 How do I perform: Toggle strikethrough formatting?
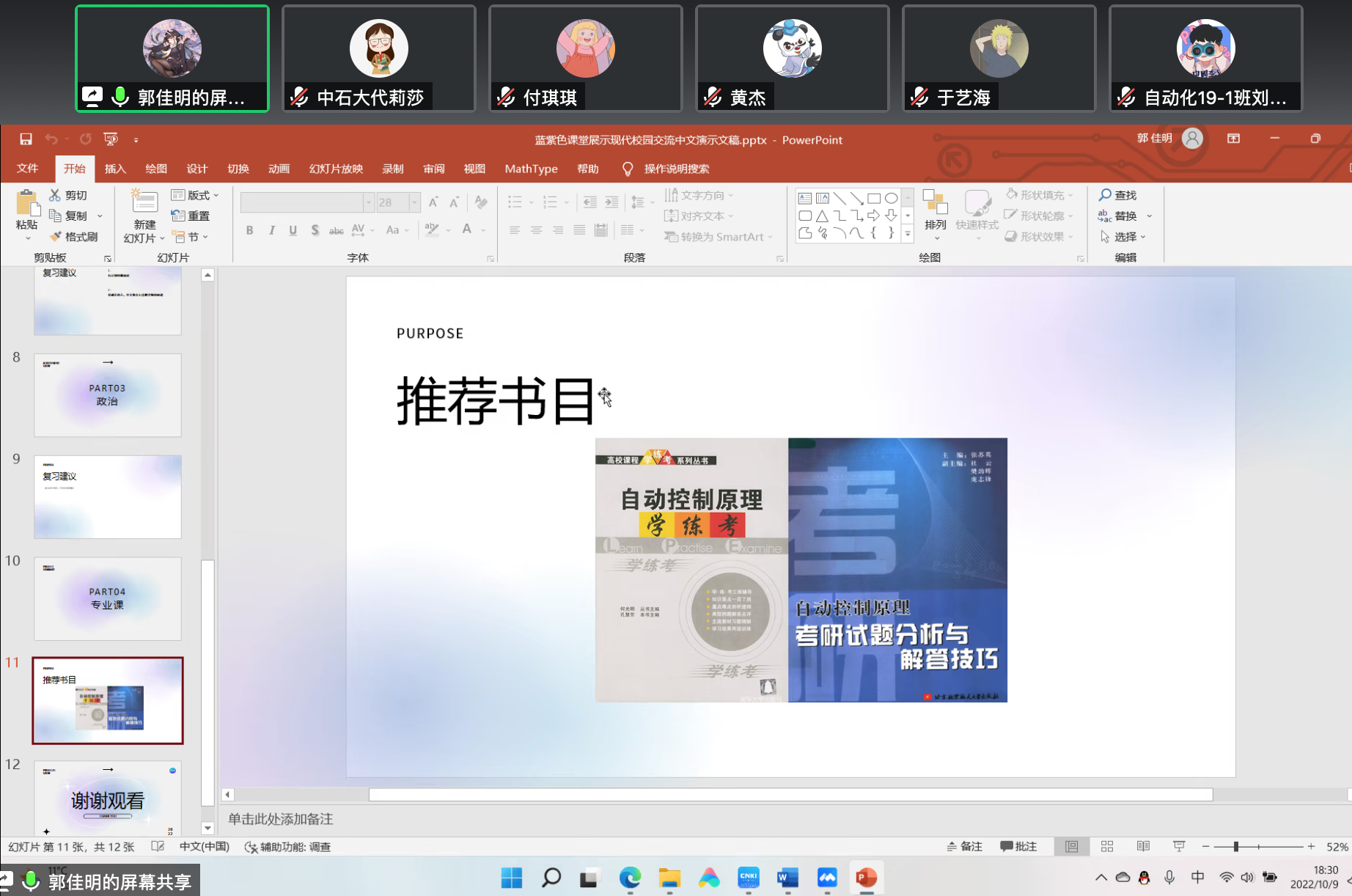pos(336,229)
